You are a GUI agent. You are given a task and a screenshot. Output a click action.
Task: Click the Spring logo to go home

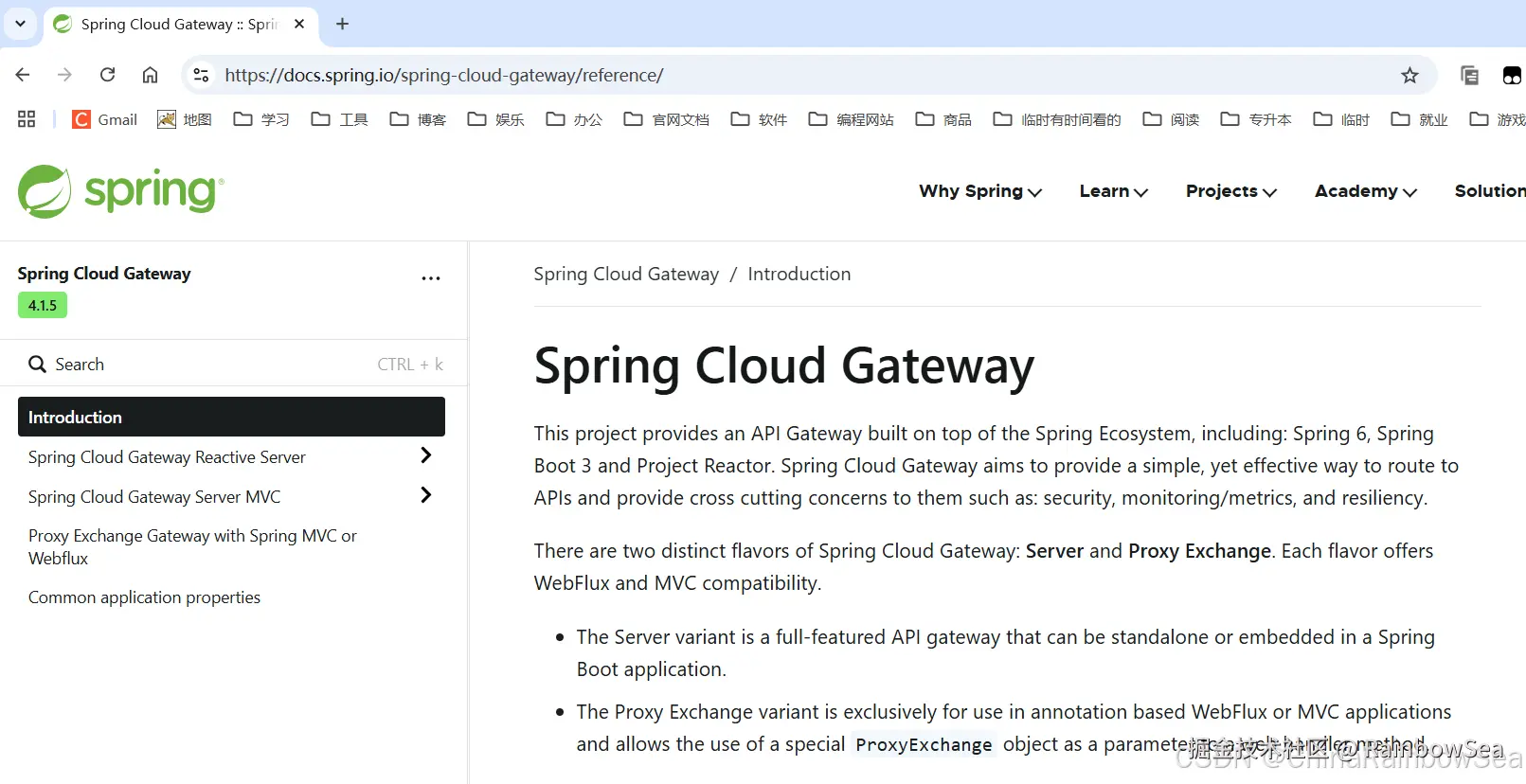pos(121,191)
